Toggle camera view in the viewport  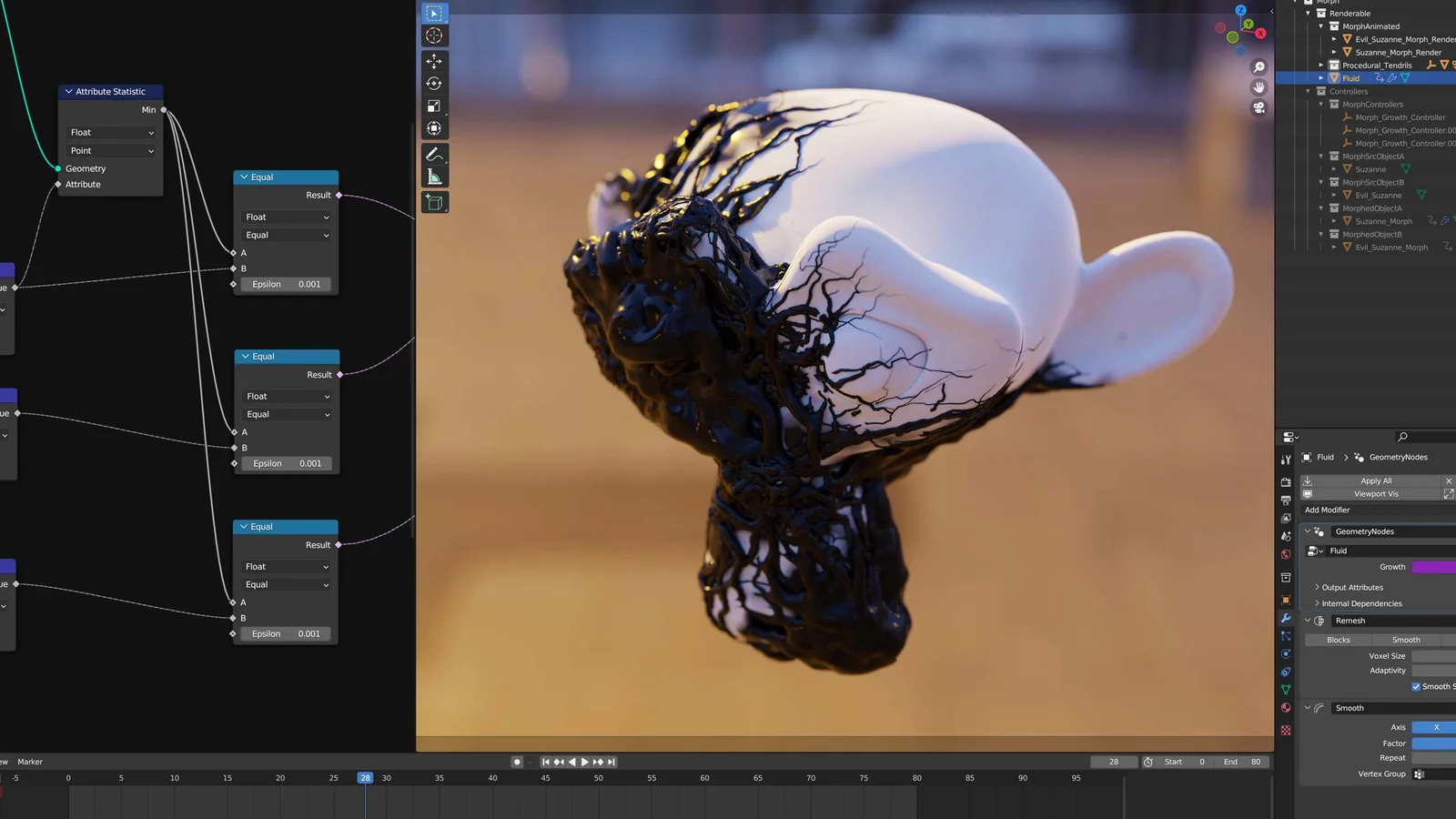point(1259,107)
